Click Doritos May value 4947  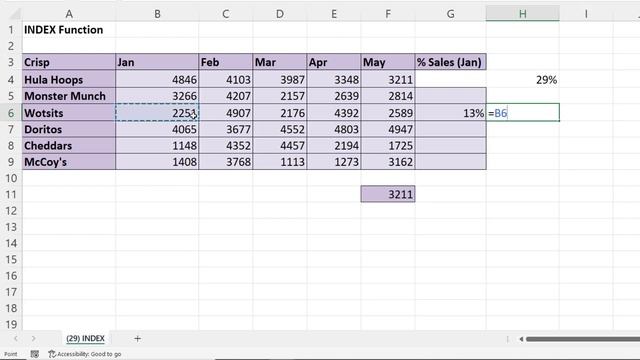pos(388,129)
